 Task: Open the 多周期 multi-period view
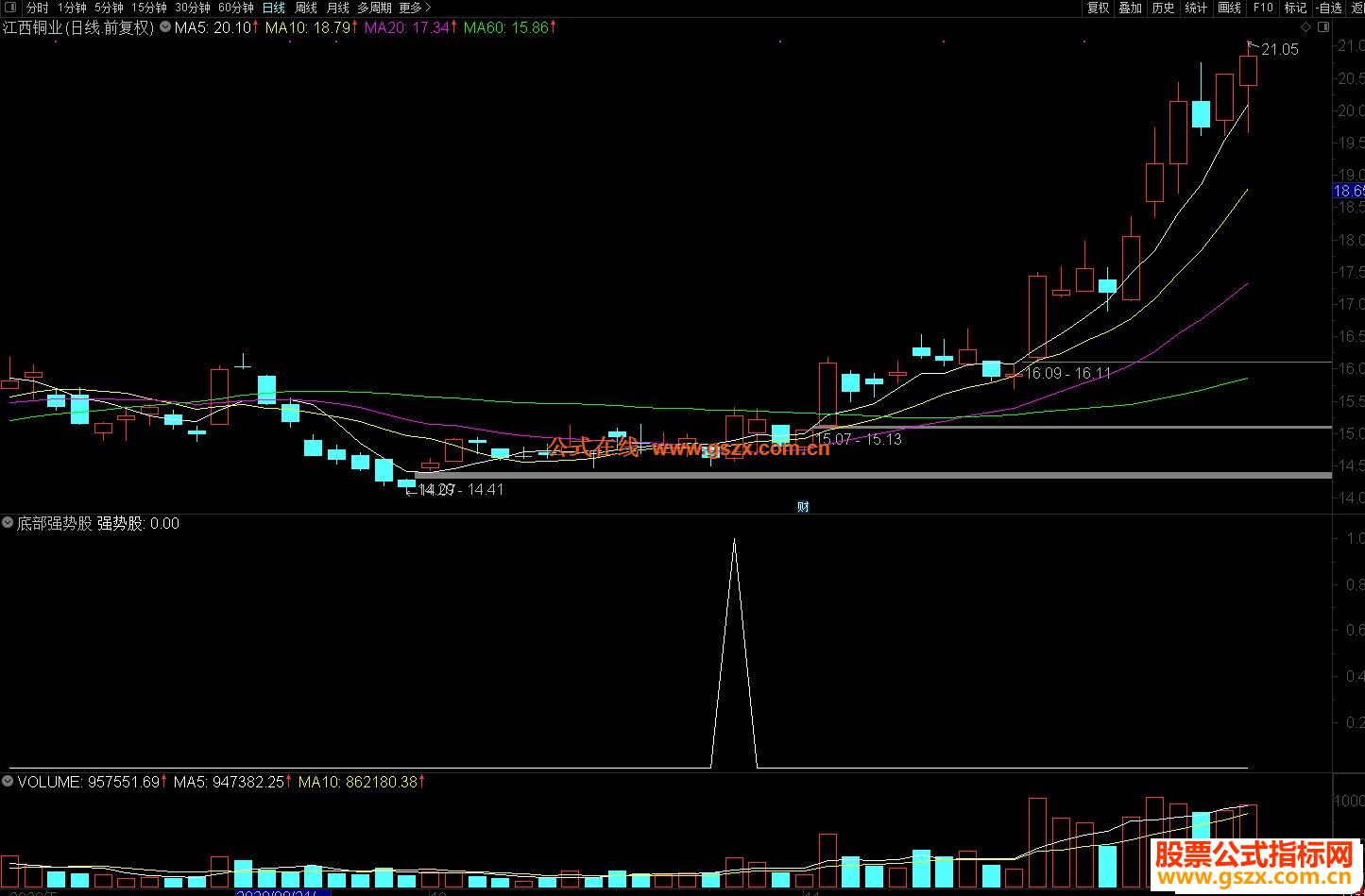[374, 8]
